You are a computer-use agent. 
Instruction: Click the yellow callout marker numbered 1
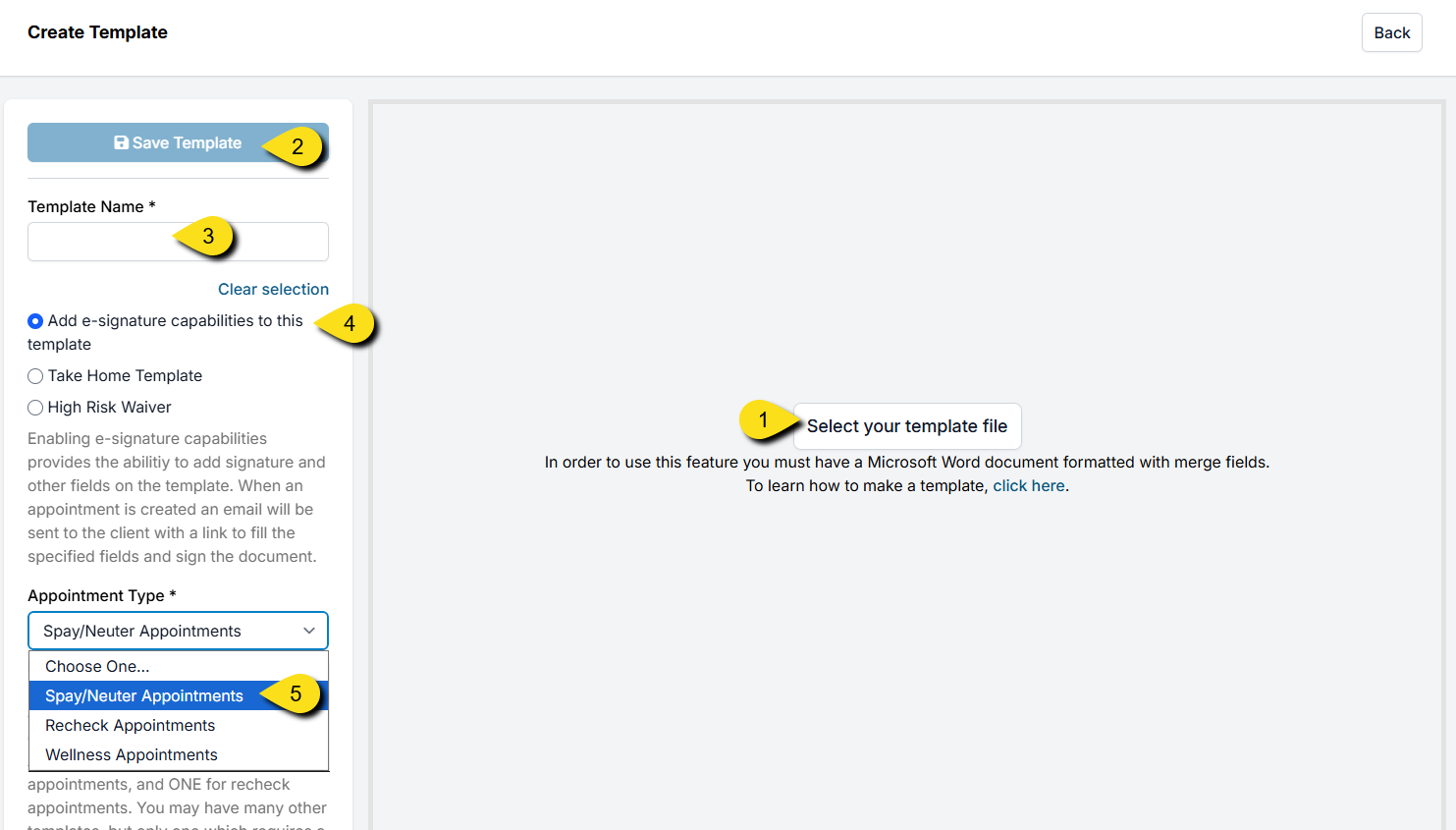(x=764, y=420)
